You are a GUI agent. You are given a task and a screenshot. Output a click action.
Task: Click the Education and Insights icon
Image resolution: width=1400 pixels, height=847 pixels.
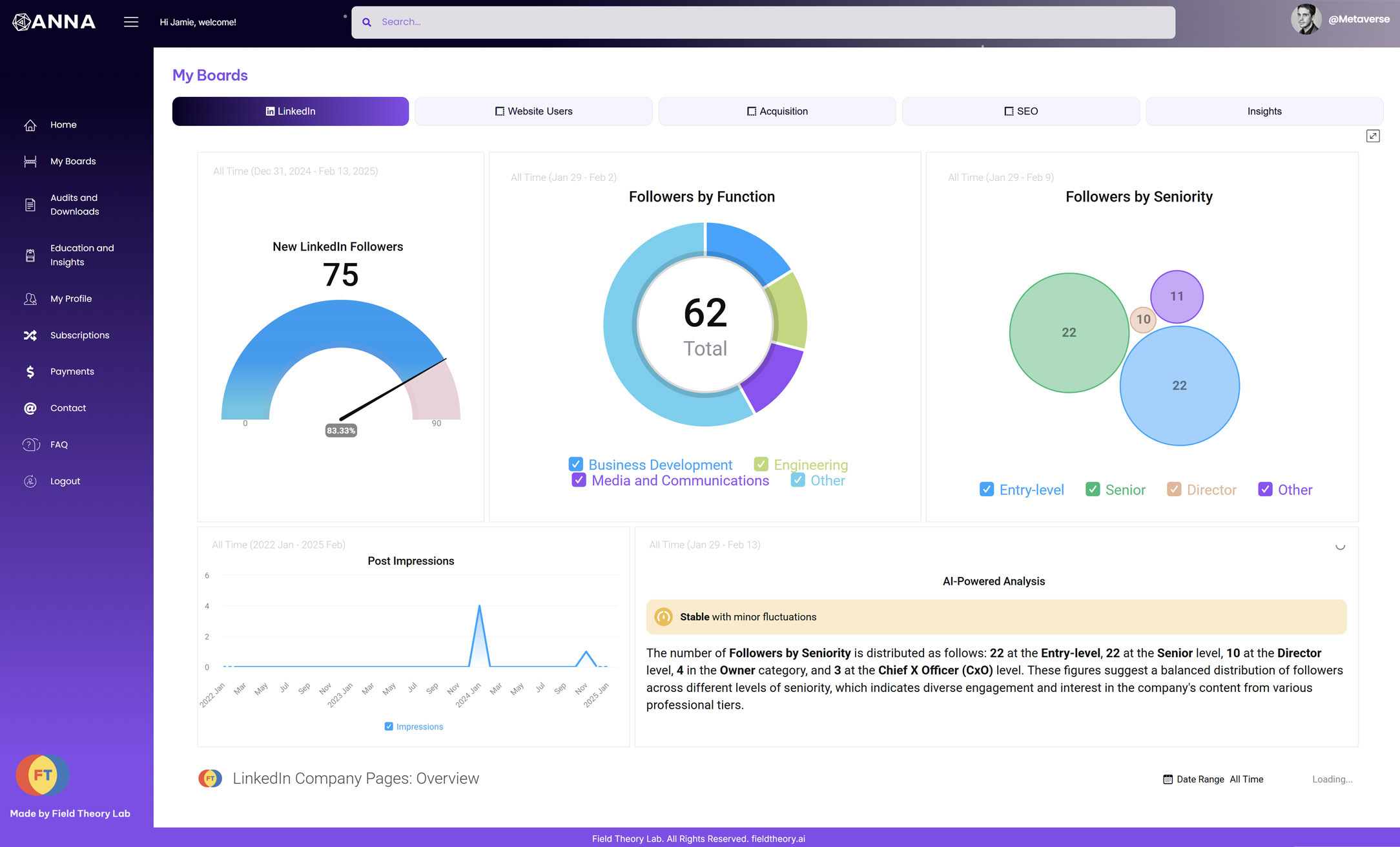(30, 255)
